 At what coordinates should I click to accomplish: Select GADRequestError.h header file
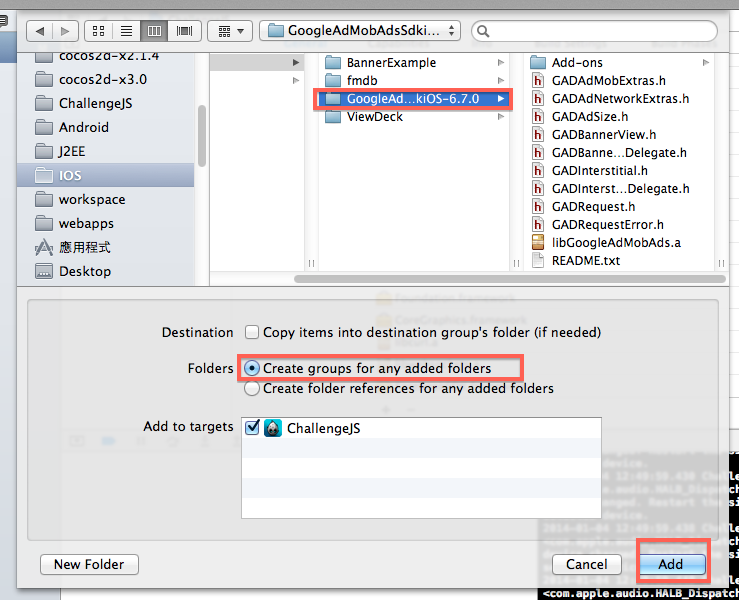[x=620, y=224]
